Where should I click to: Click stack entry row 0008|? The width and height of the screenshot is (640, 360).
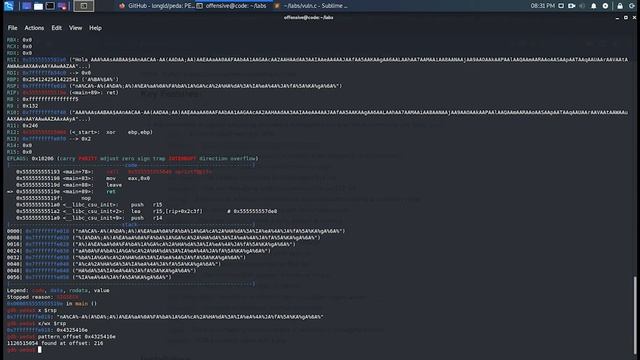[164, 237]
